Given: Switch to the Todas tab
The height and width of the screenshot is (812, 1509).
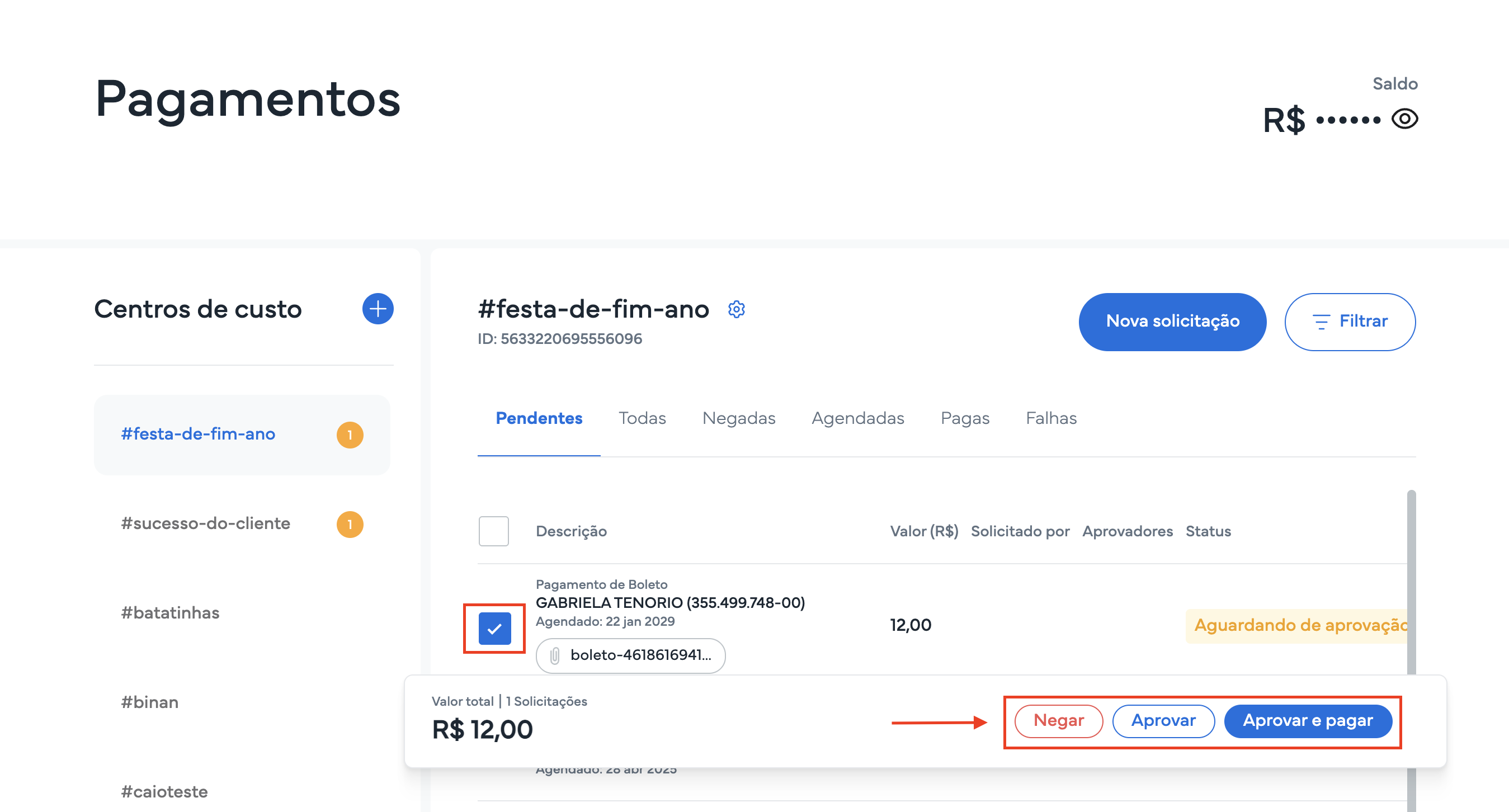Looking at the screenshot, I should [x=642, y=418].
